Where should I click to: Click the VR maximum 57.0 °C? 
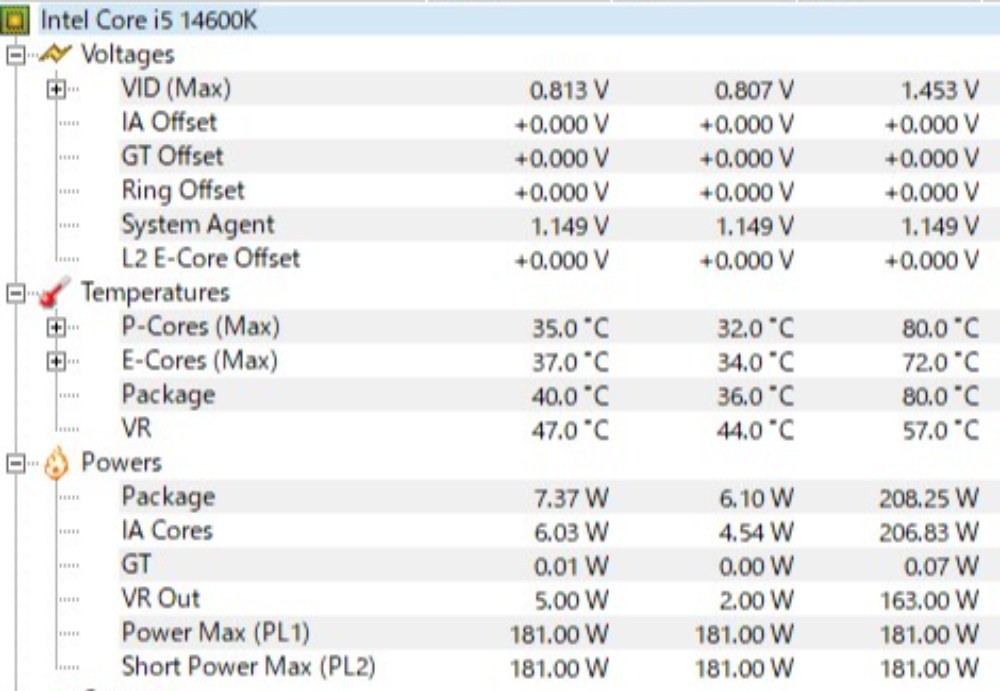[x=940, y=431]
